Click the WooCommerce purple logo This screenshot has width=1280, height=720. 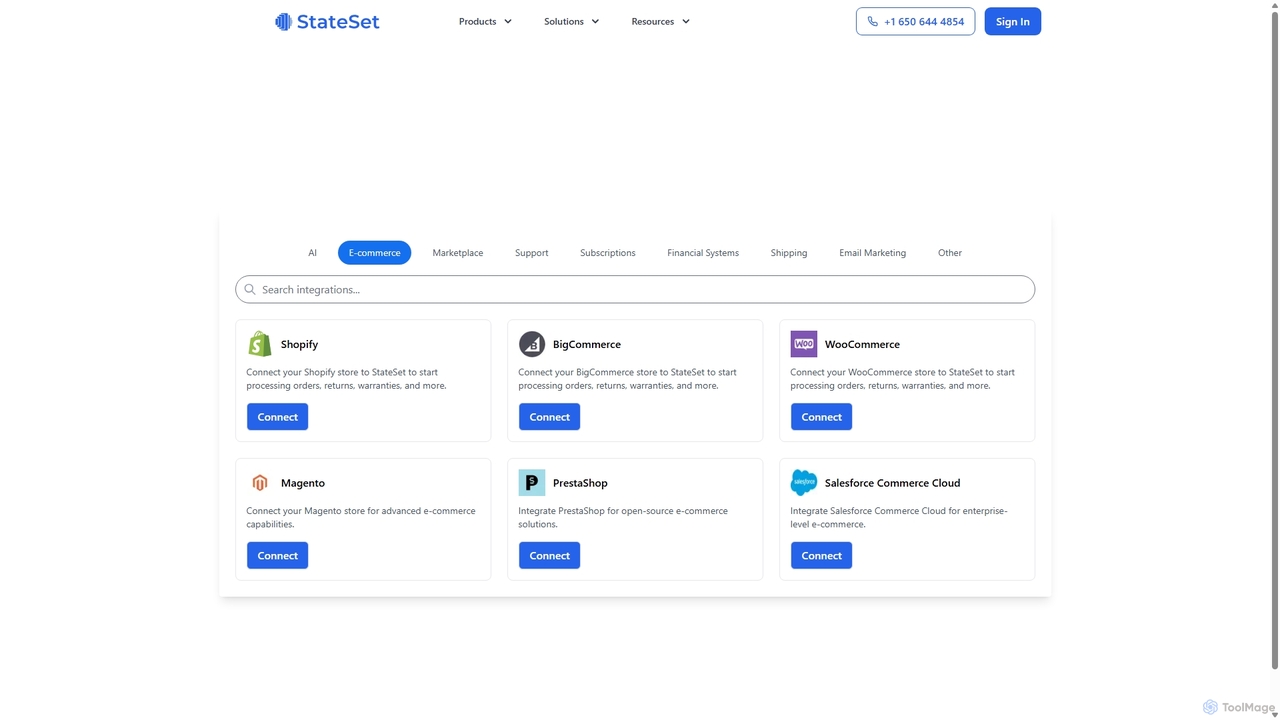[804, 344]
